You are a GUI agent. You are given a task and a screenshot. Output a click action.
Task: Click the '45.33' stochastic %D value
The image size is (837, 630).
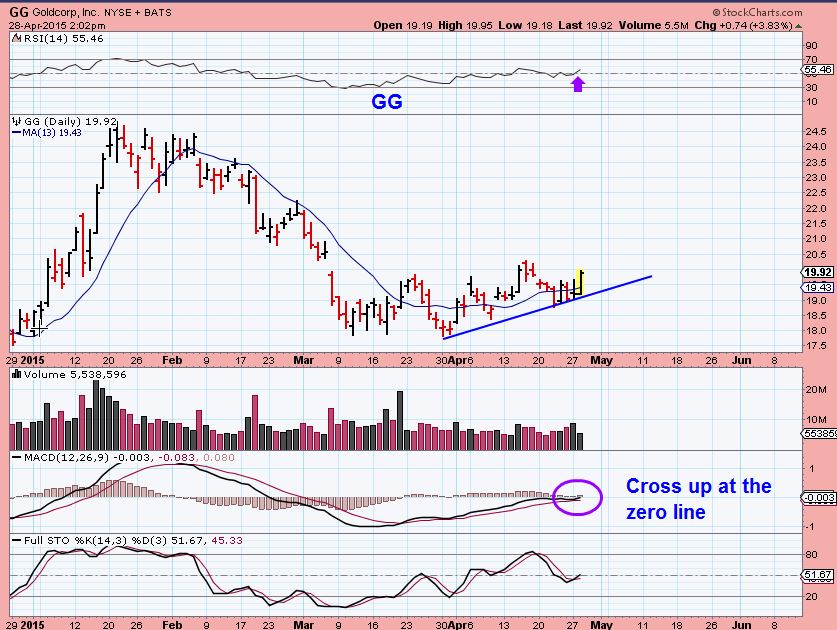(227, 541)
